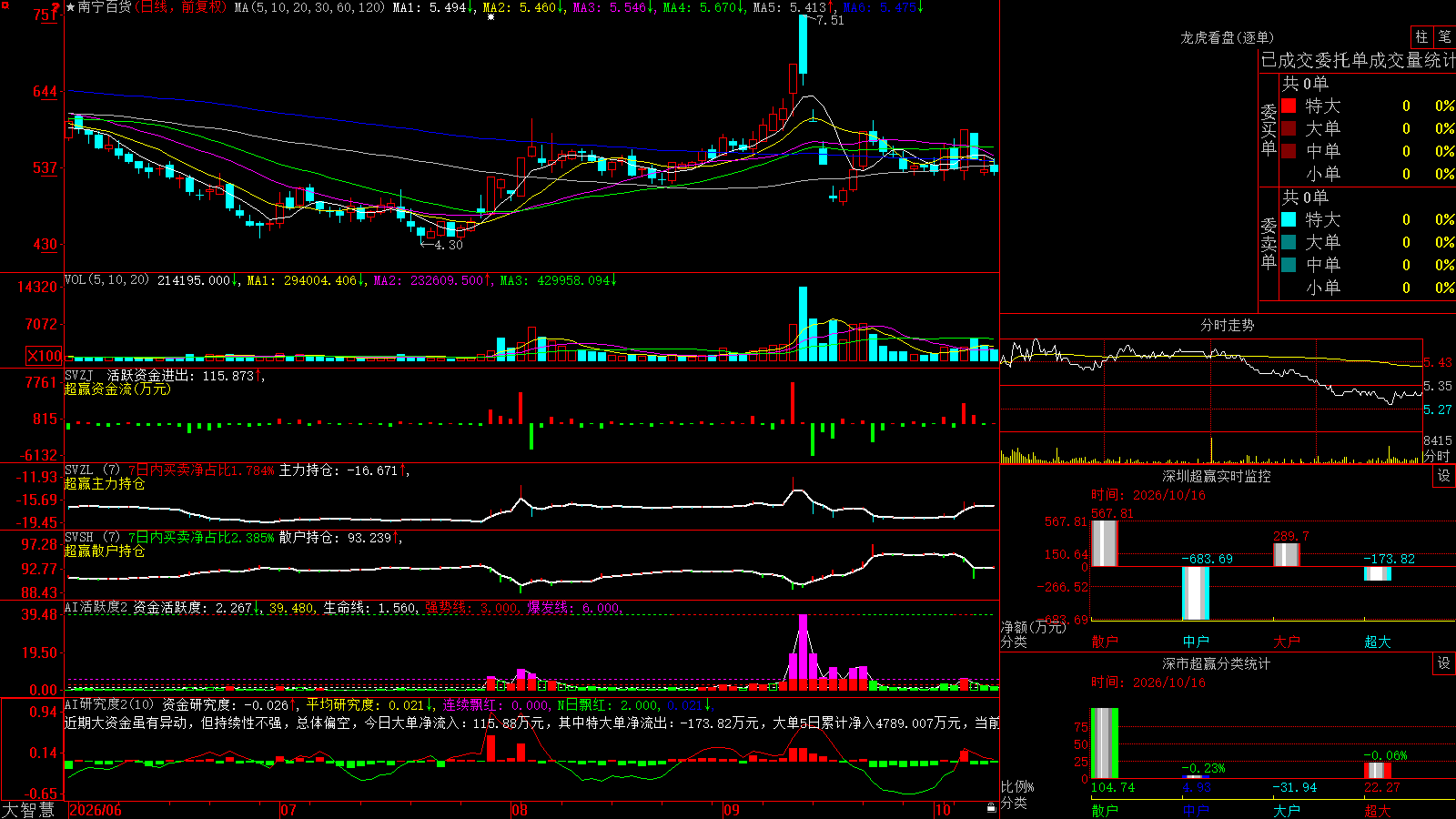Click the 超赢主力持仓 indicator title
The width and height of the screenshot is (1456, 819).
pos(105,484)
